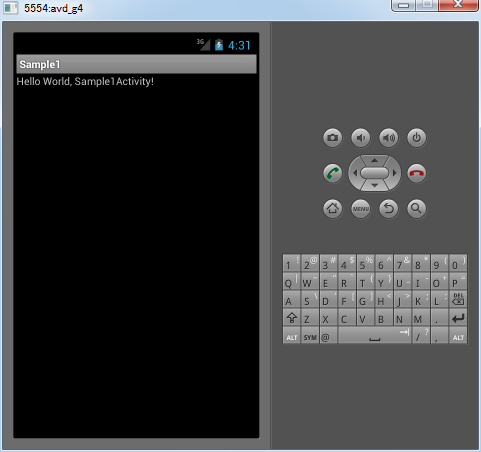
Task: Go to home screen via Home button
Action: coord(332,209)
